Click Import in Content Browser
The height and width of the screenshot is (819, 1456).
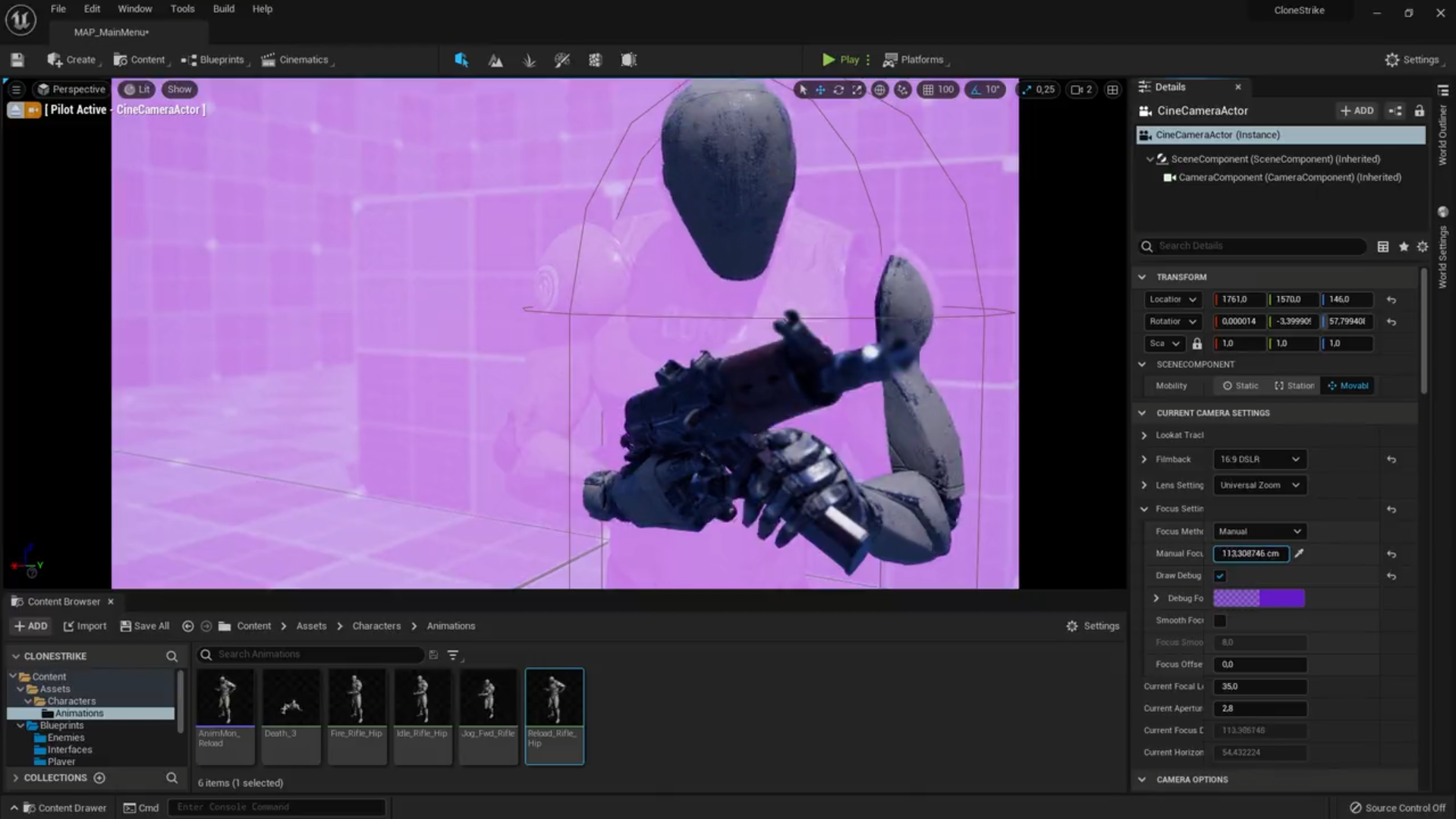point(85,626)
